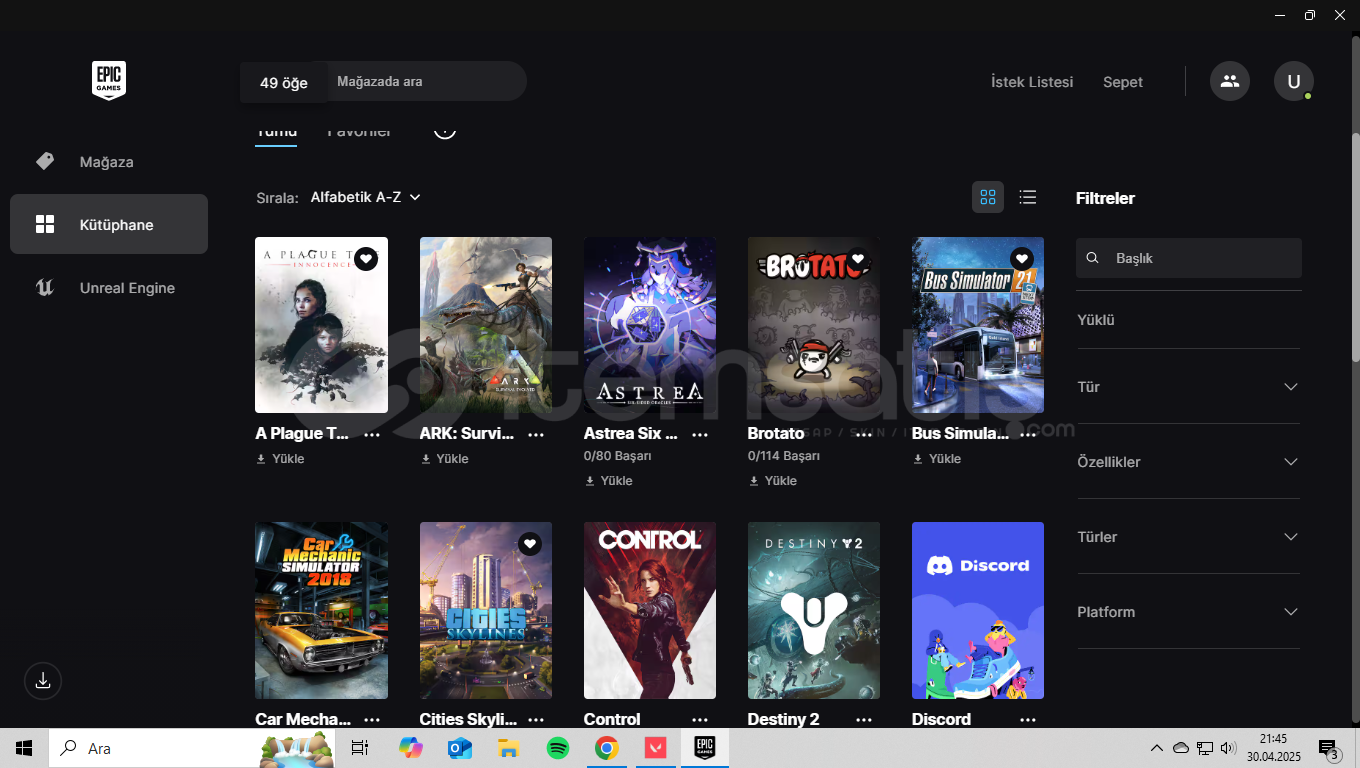Unfavorite A Plague Tale heart icon

tap(366, 259)
